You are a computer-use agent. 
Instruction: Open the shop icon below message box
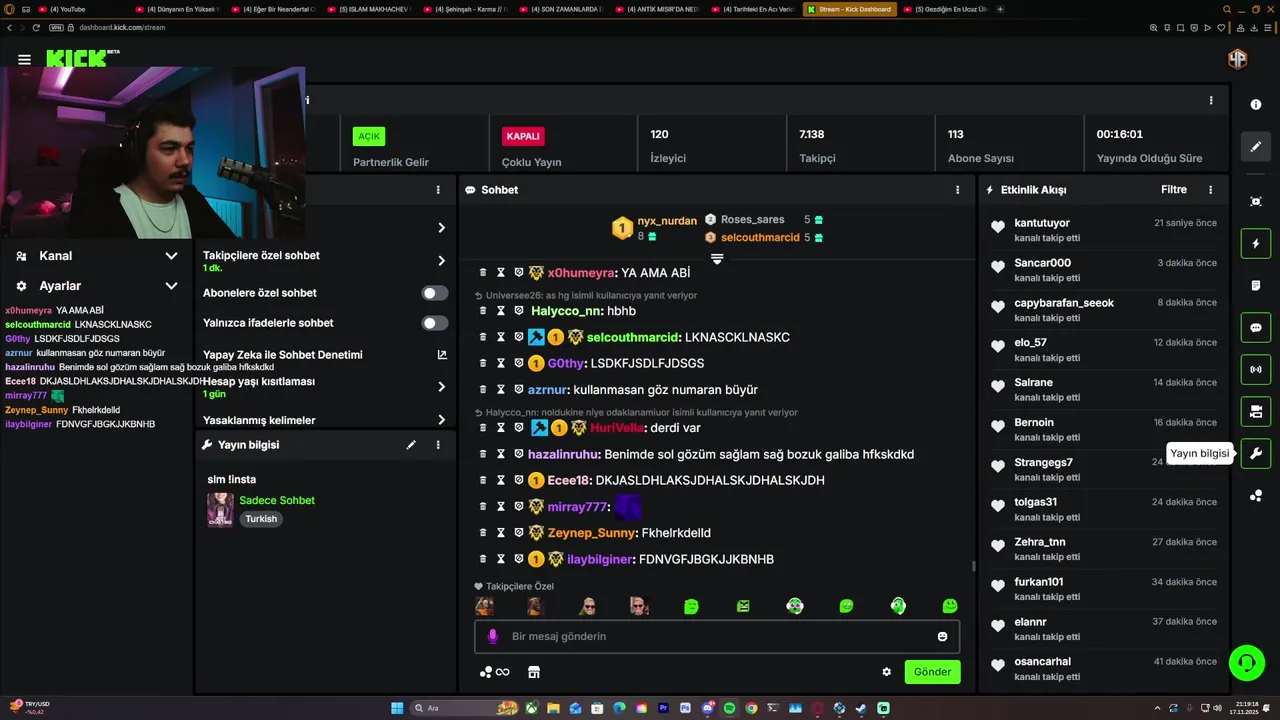534,672
